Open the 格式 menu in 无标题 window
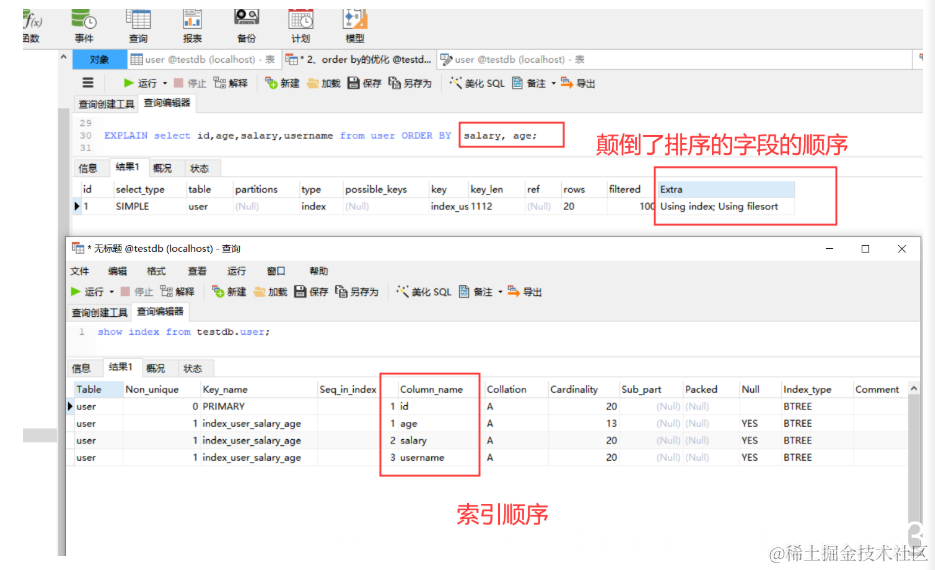Viewport: 935px width, 570px height. coord(156,271)
